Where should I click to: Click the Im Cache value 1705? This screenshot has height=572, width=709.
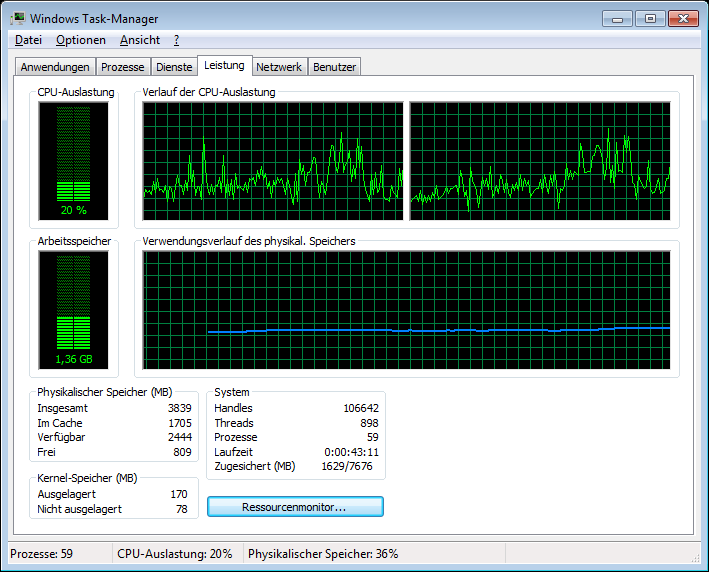[x=180, y=423]
